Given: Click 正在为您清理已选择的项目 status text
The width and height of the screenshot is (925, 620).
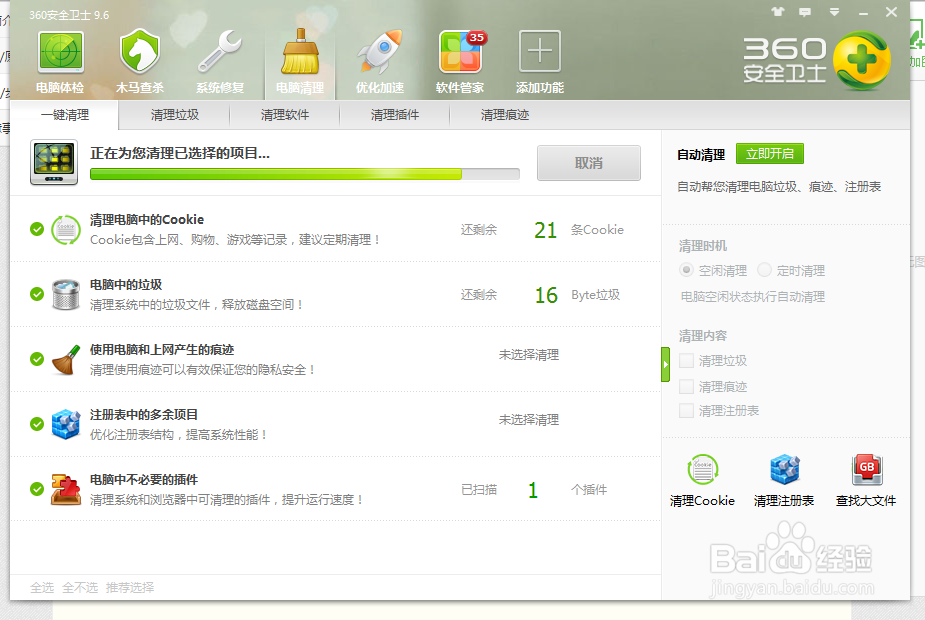Looking at the screenshot, I should point(180,153).
